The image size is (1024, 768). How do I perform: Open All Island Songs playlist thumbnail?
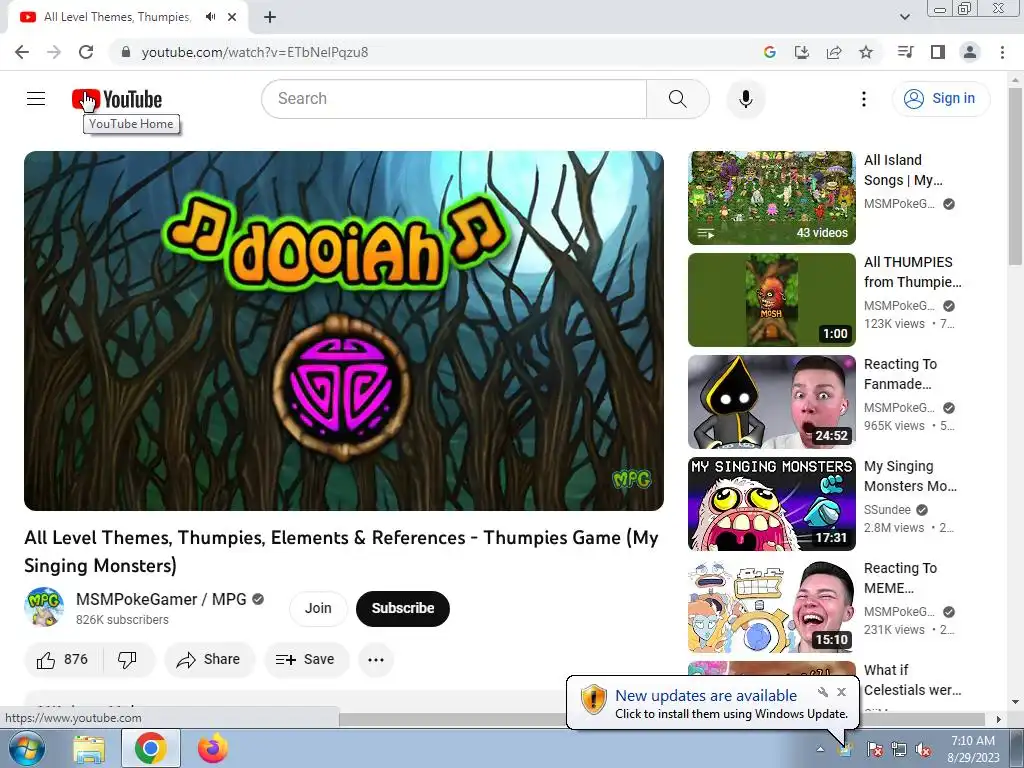pyautogui.click(x=771, y=198)
